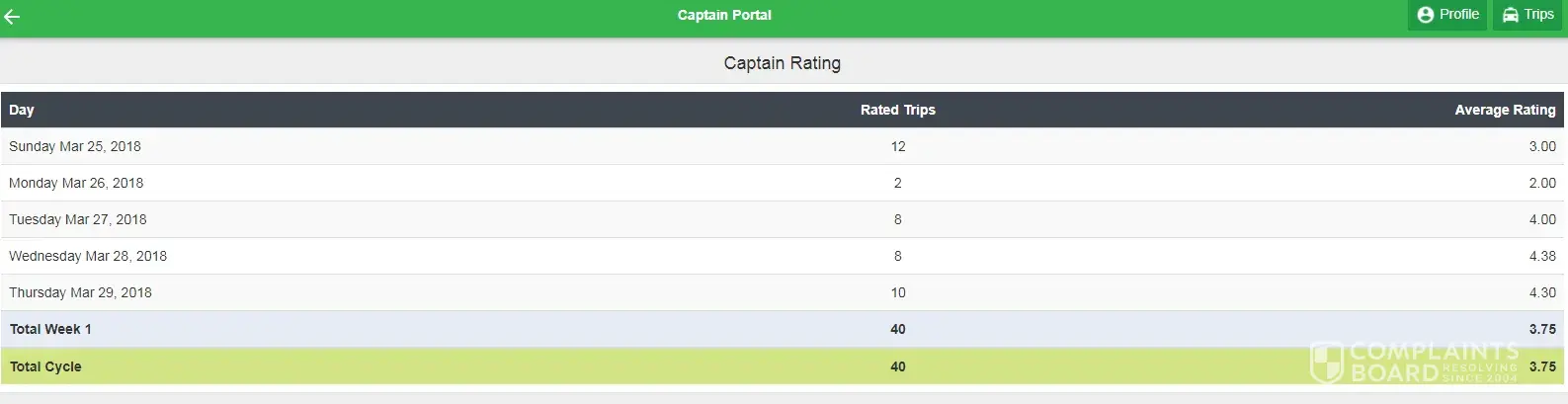Screen dimensions: 1568x404
Task: Click the back arrow icon
Action: (x=12, y=16)
